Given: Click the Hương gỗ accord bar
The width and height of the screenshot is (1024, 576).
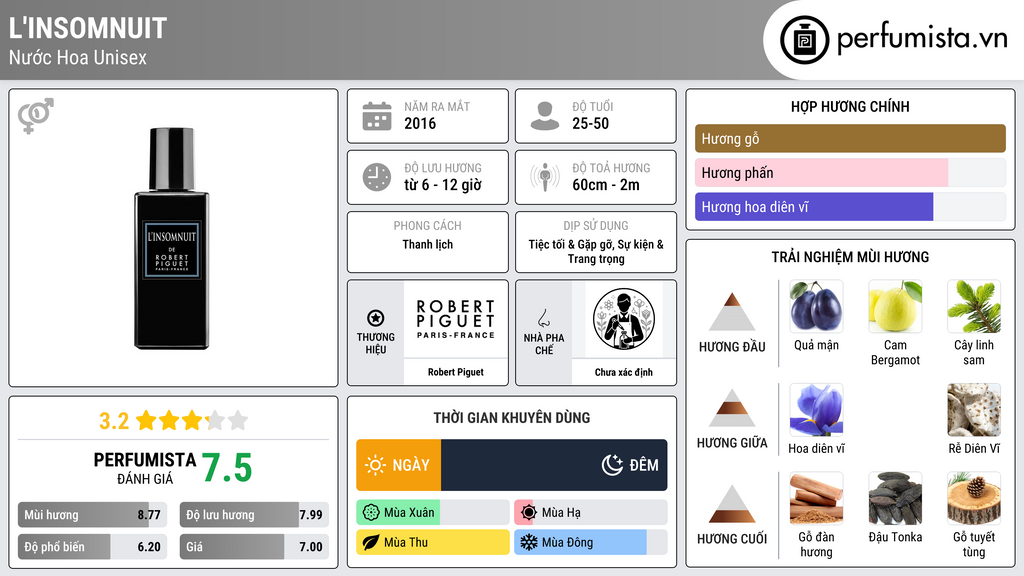Looking at the screenshot, I should (x=850, y=138).
